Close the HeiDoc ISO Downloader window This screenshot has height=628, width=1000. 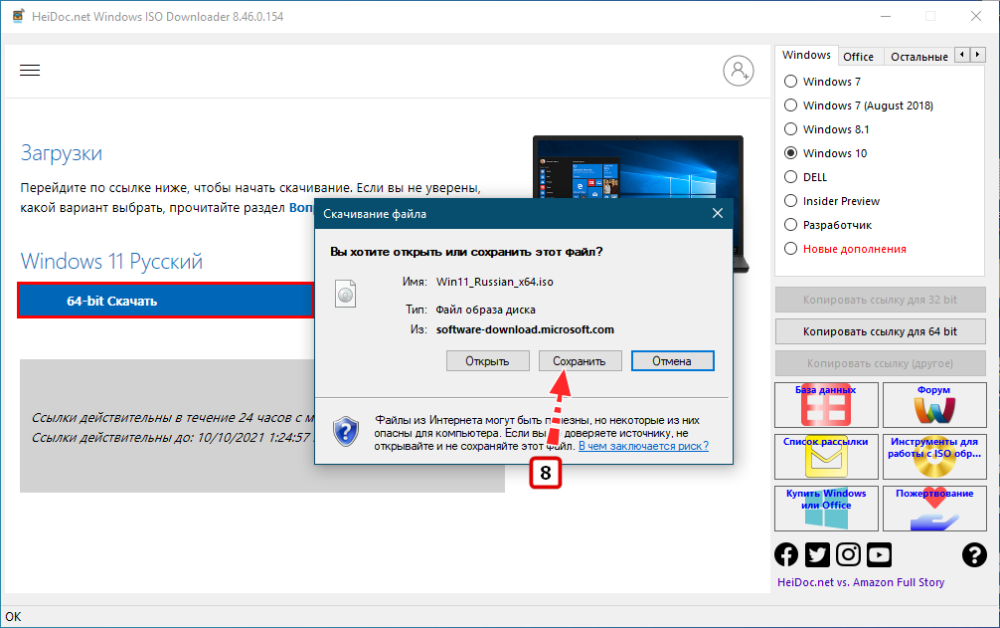[x=976, y=17]
